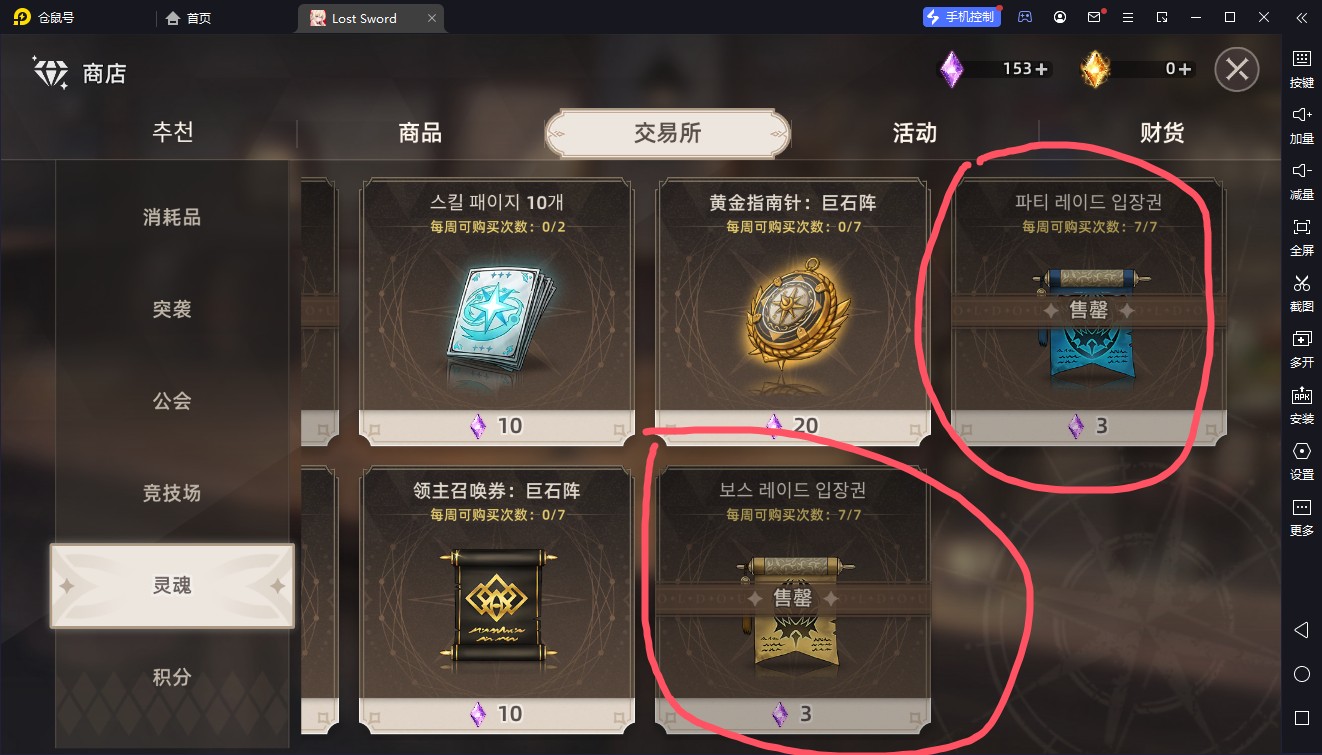Image resolution: width=1322 pixels, height=755 pixels.
Task: Switch to the 商品 shop tab
Action: [420, 133]
